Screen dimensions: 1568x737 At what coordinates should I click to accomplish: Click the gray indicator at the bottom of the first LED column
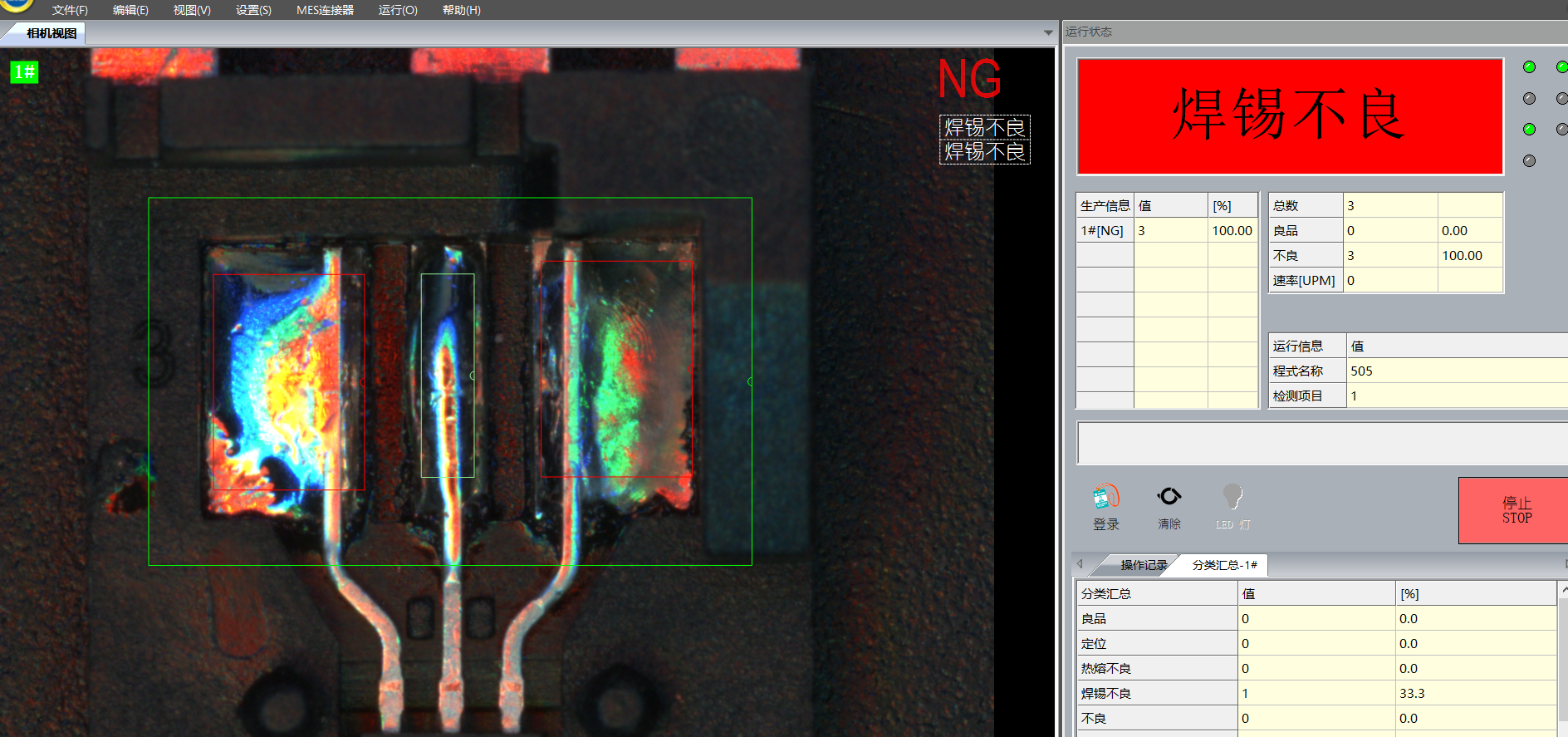[1529, 161]
